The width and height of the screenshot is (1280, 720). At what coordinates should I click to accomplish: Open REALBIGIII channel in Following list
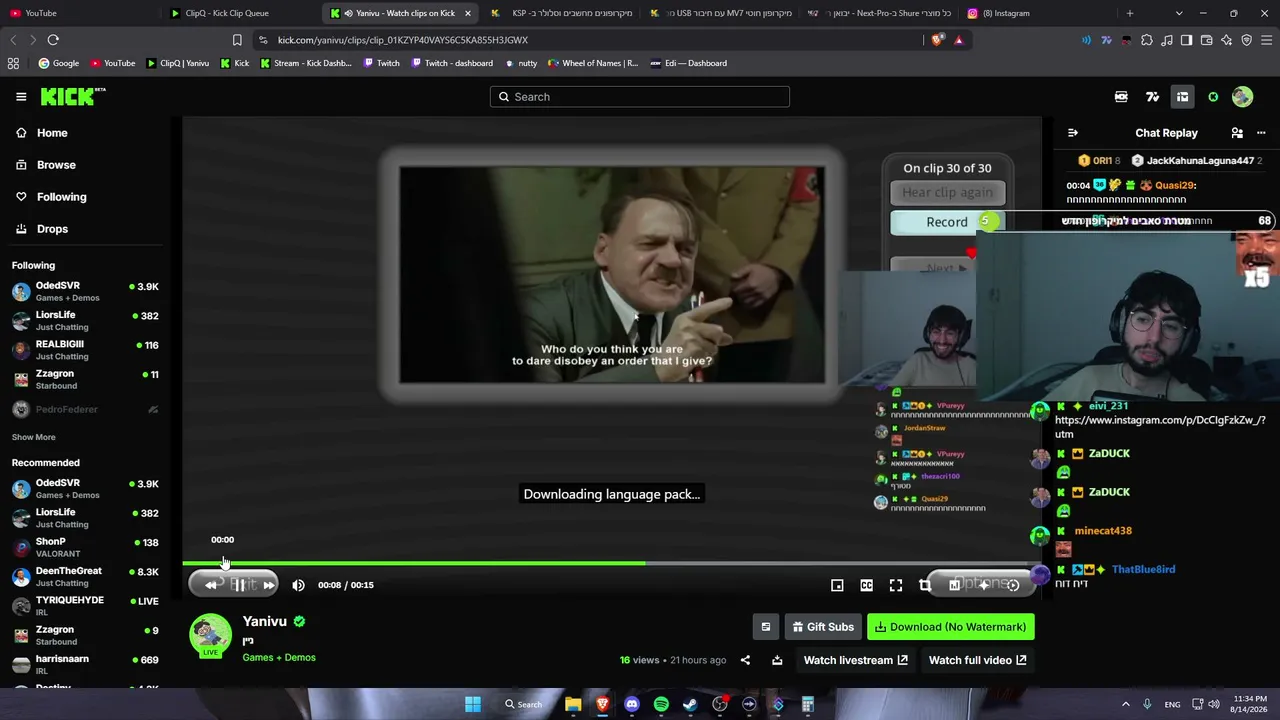tap(86, 350)
